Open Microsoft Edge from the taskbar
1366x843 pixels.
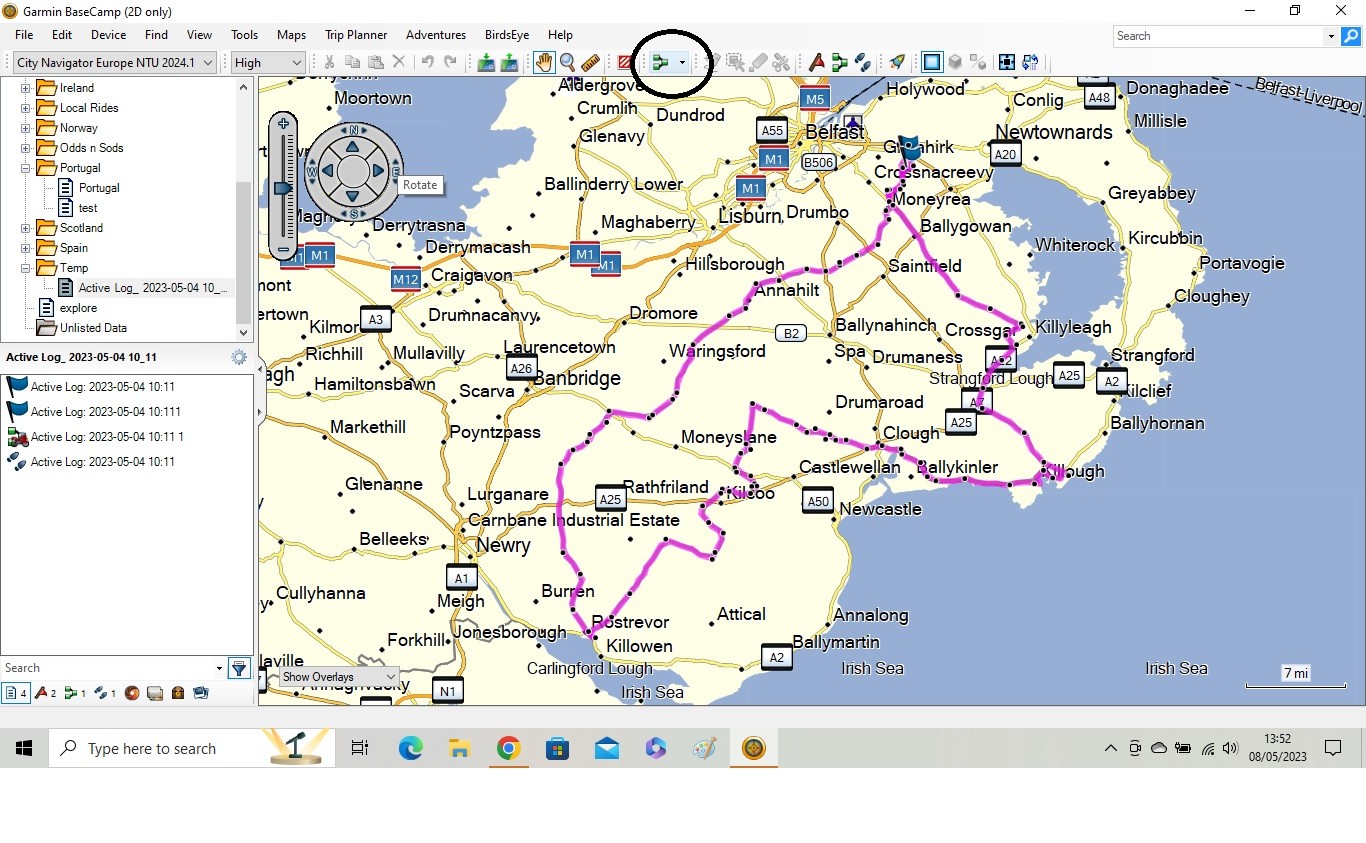click(x=410, y=748)
